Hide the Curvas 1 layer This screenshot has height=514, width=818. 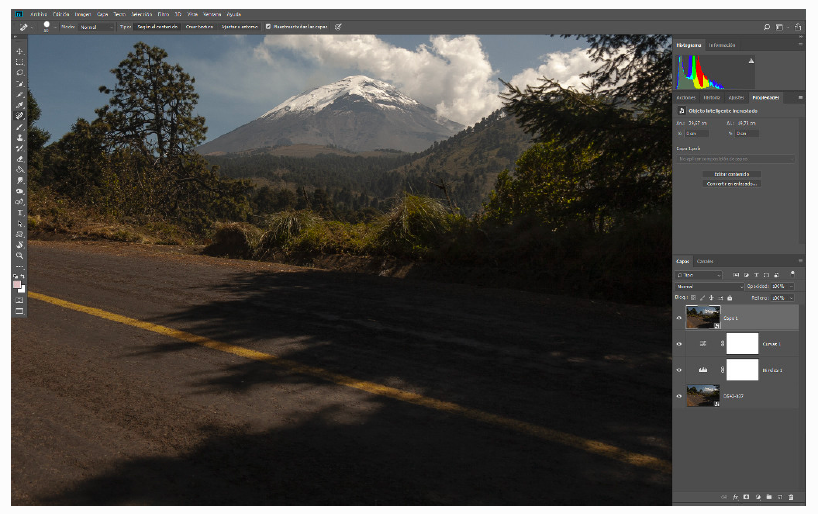[680, 344]
